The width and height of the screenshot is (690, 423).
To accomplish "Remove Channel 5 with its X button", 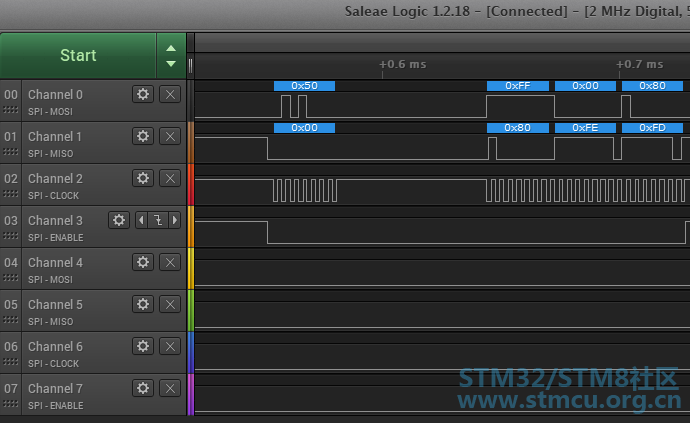I will pos(170,304).
